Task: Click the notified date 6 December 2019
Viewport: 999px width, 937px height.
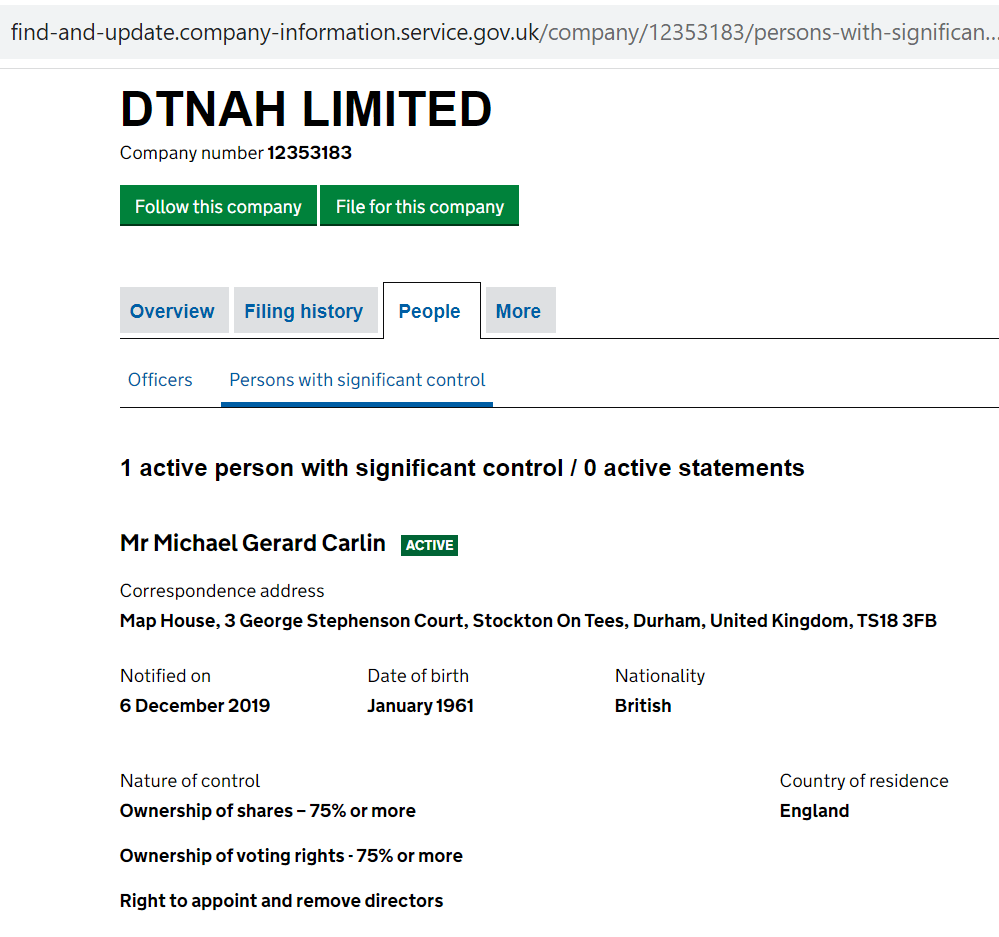Action: (x=195, y=706)
